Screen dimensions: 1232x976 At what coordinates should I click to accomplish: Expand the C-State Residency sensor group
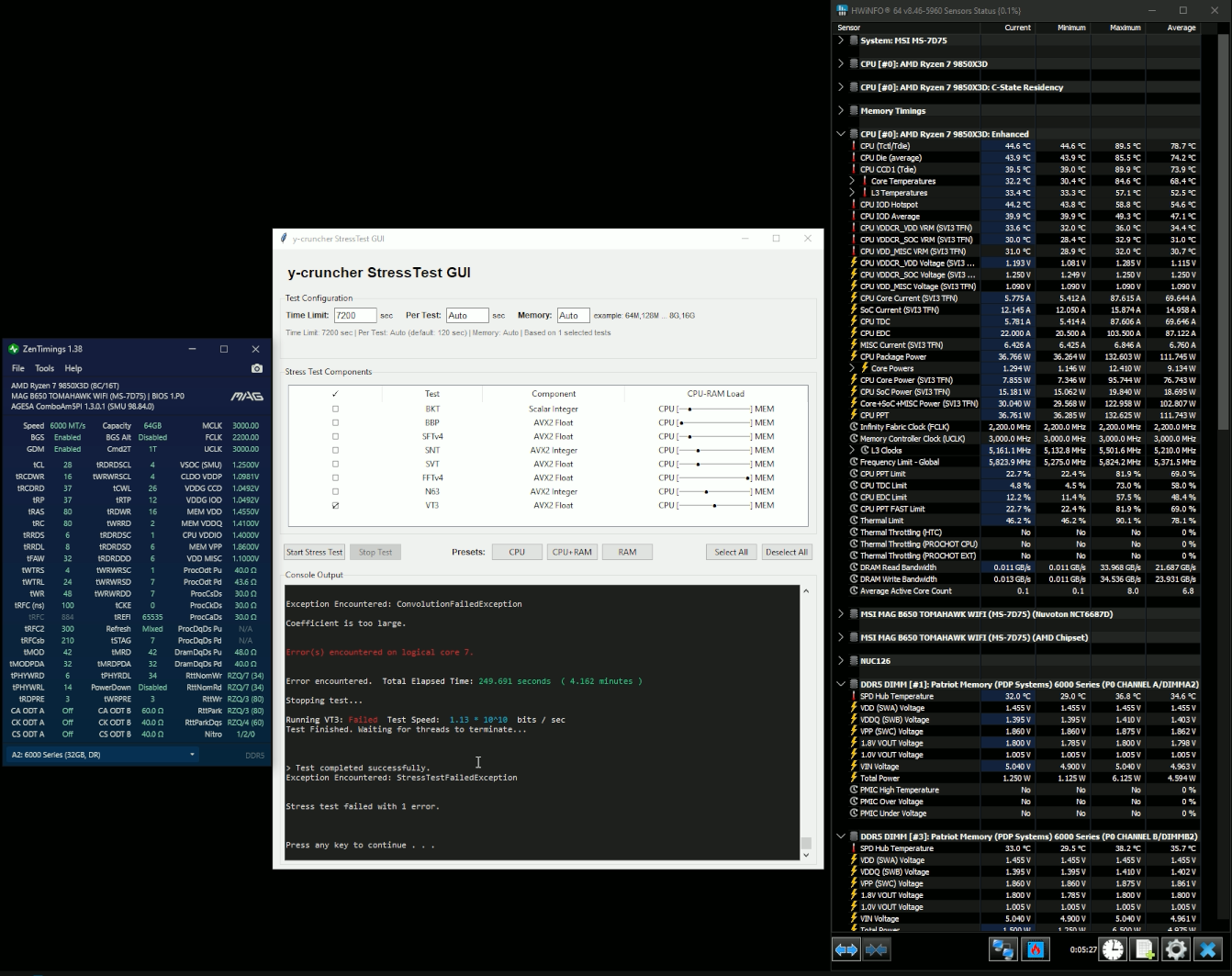click(x=841, y=87)
